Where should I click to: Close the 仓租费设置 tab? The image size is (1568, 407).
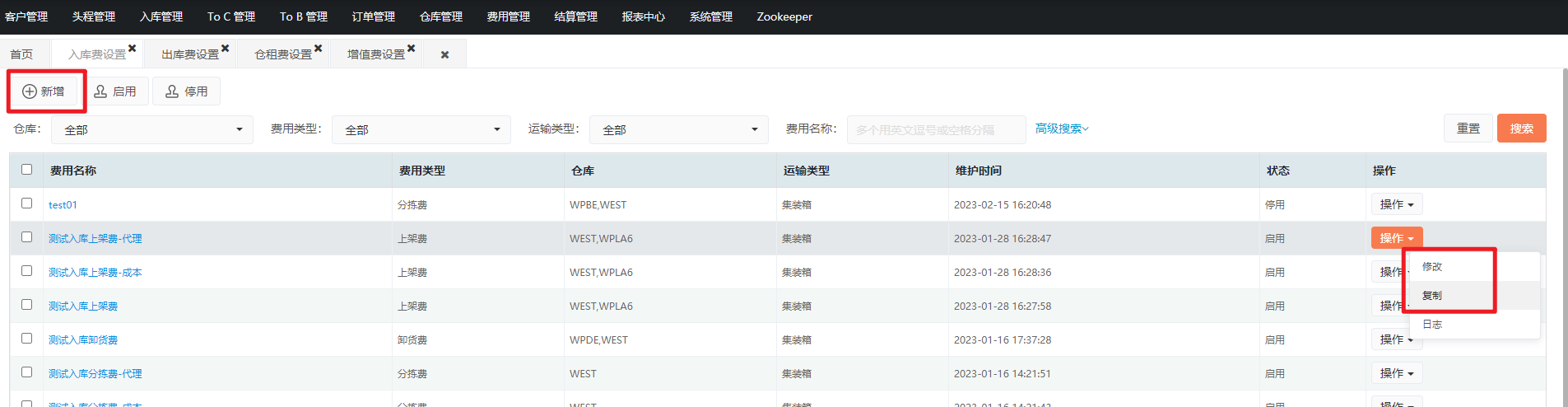click(318, 49)
